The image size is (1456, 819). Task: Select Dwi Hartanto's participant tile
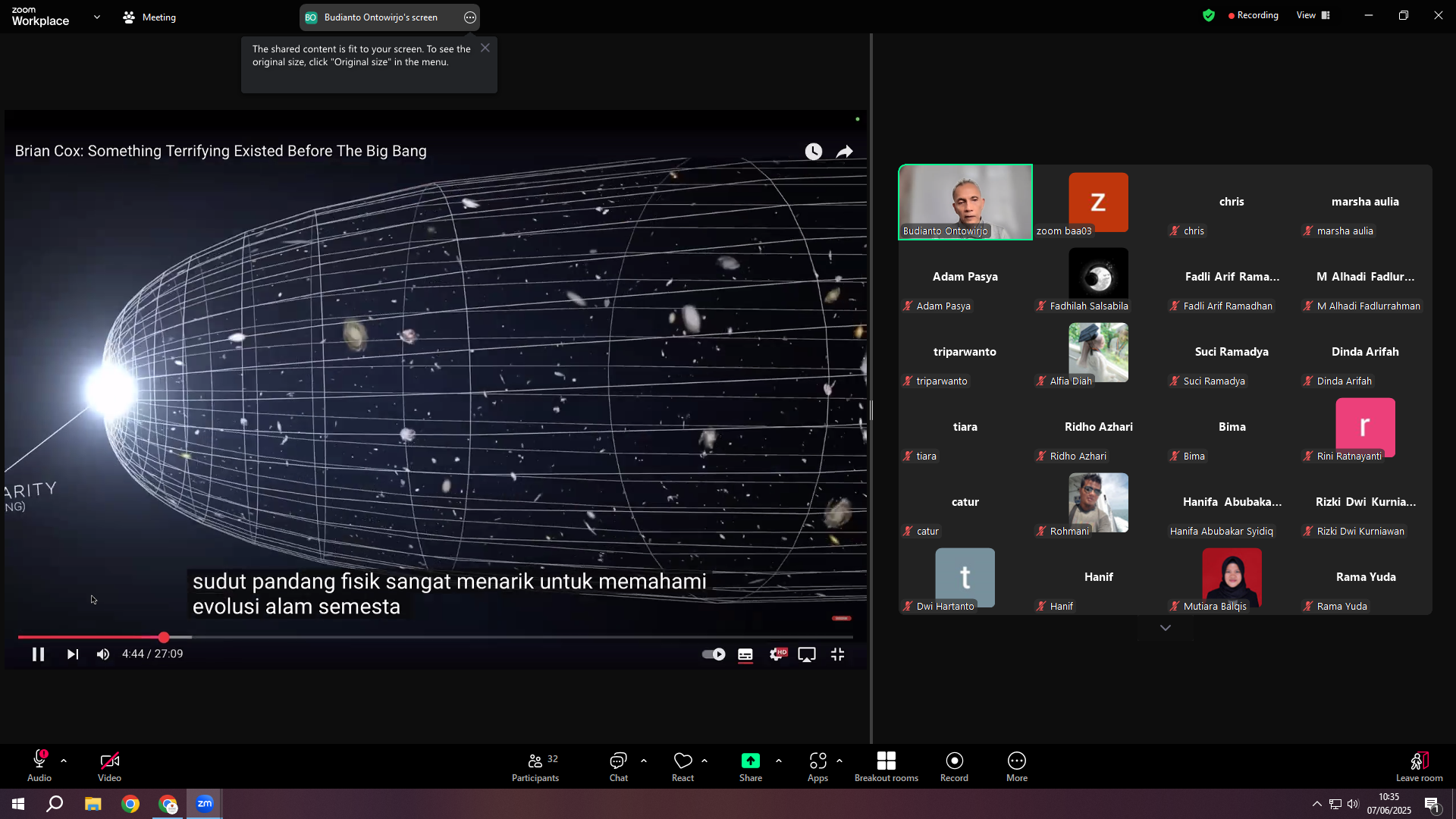965,578
